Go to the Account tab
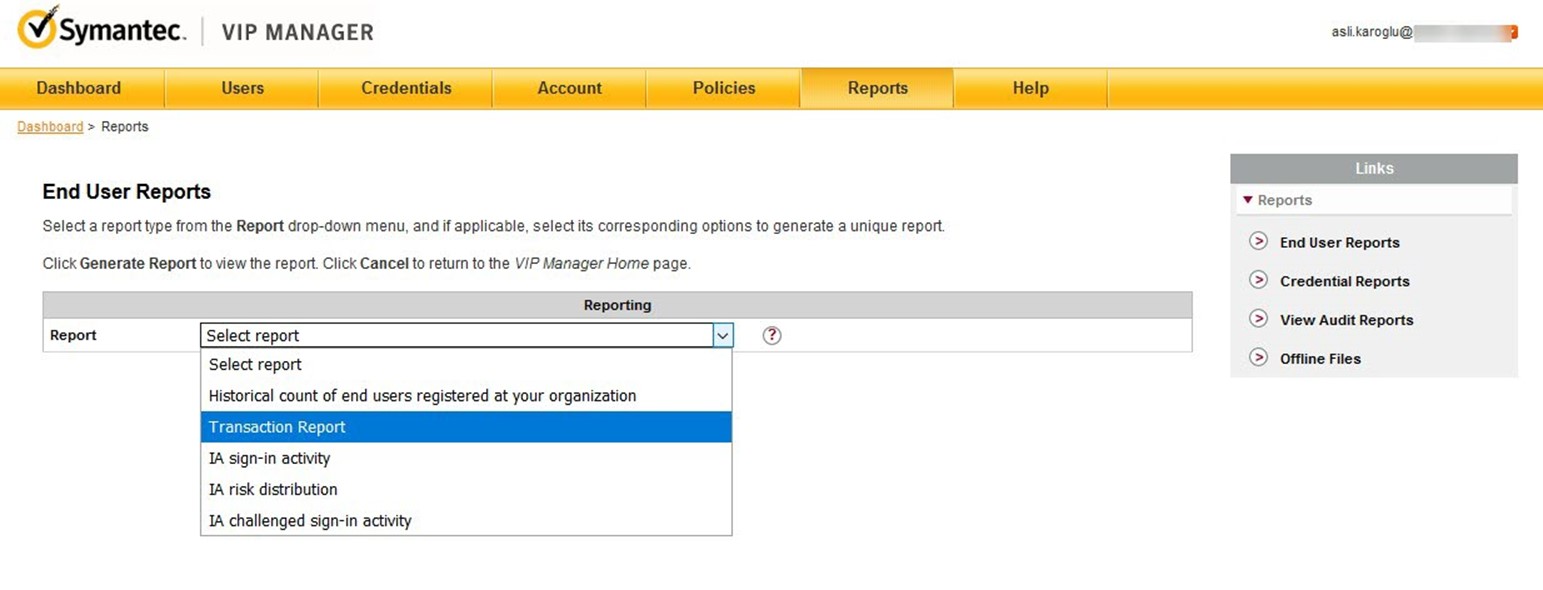This screenshot has height=590, width=1543. pos(569,88)
